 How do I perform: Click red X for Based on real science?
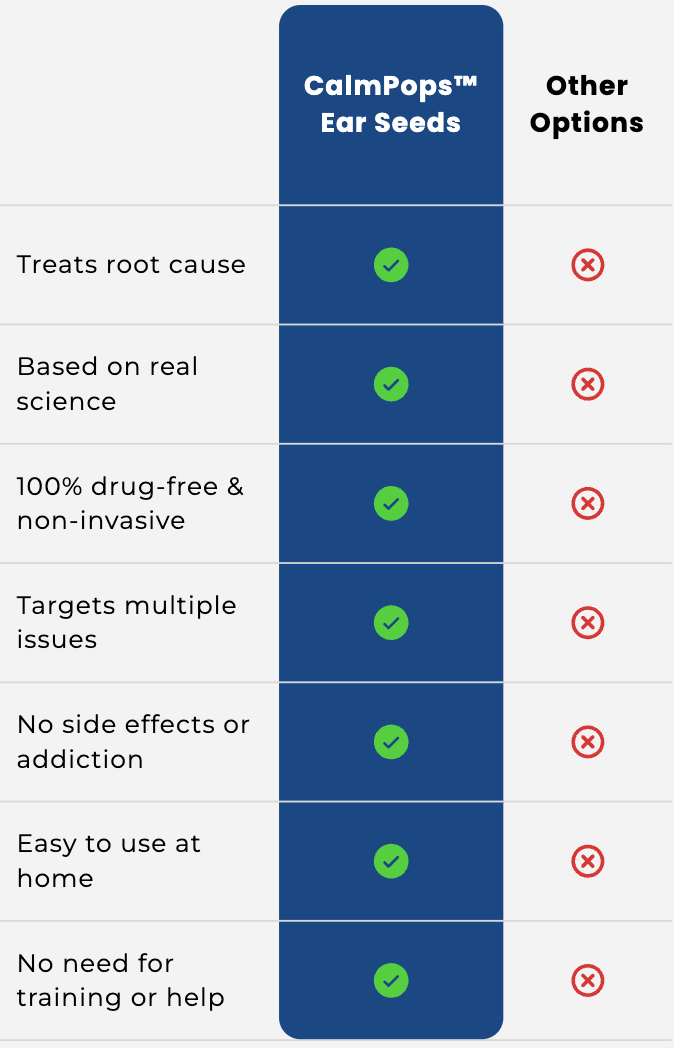[x=587, y=384]
